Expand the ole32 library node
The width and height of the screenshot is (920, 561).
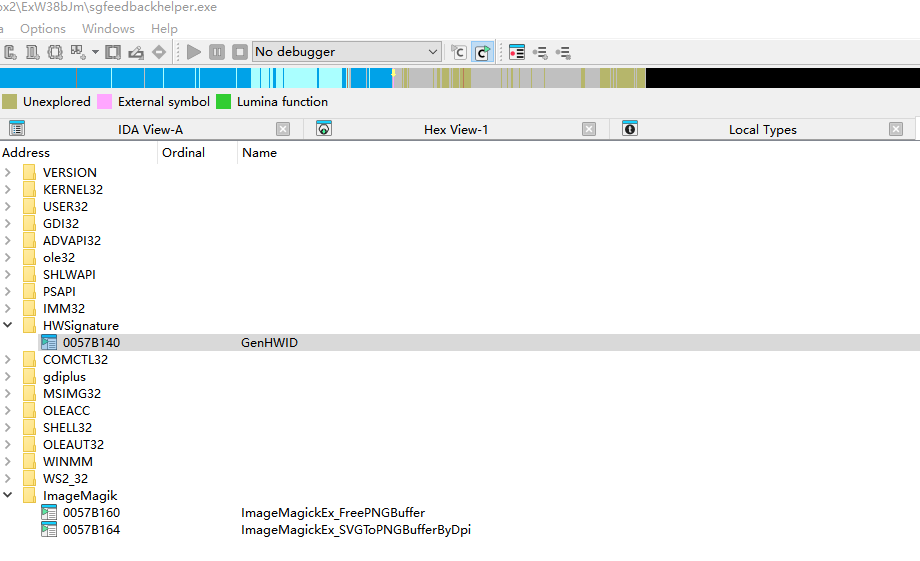(8, 258)
